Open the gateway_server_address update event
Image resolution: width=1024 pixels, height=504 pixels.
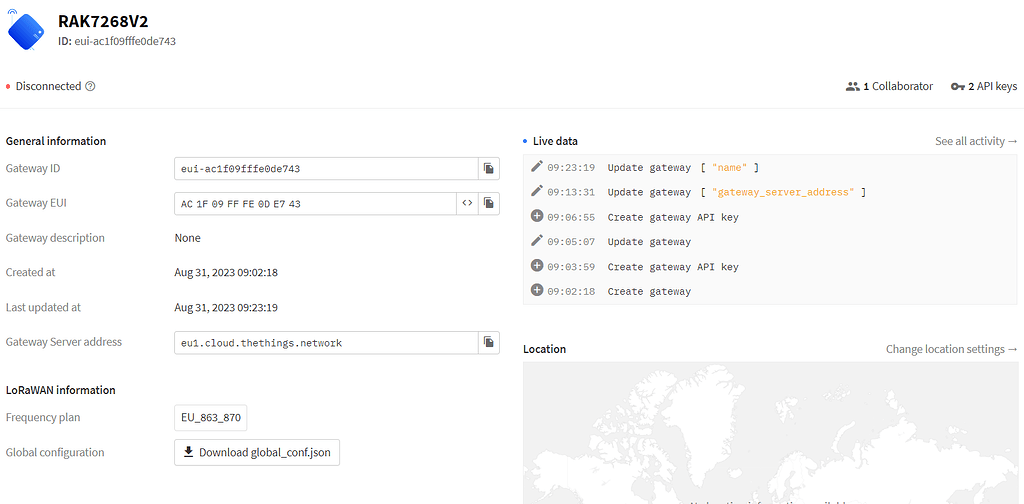tap(735, 193)
